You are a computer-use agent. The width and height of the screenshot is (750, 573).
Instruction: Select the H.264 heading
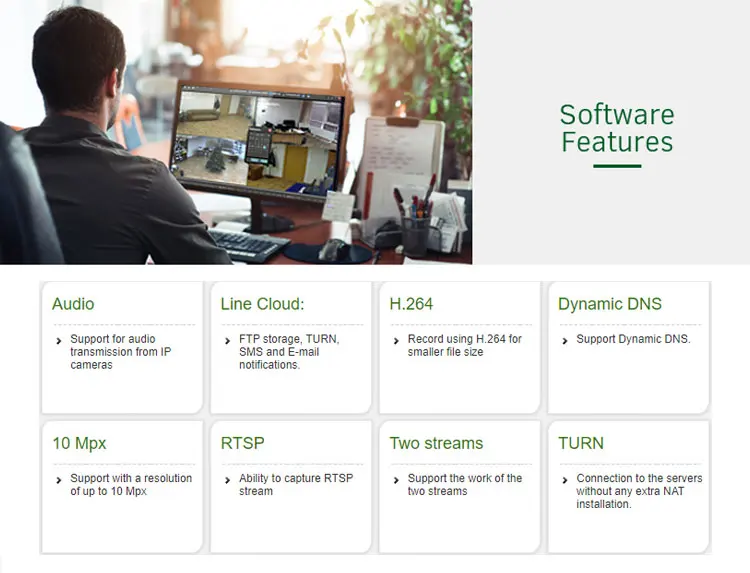click(411, 304)
